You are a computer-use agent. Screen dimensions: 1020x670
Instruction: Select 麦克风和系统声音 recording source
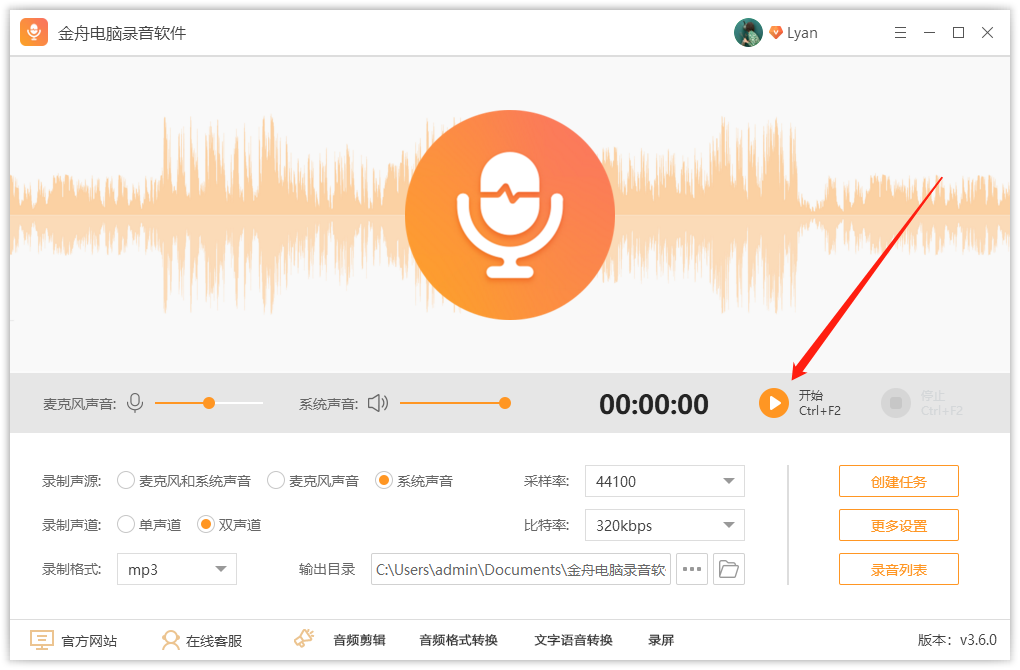coord(126,480)
